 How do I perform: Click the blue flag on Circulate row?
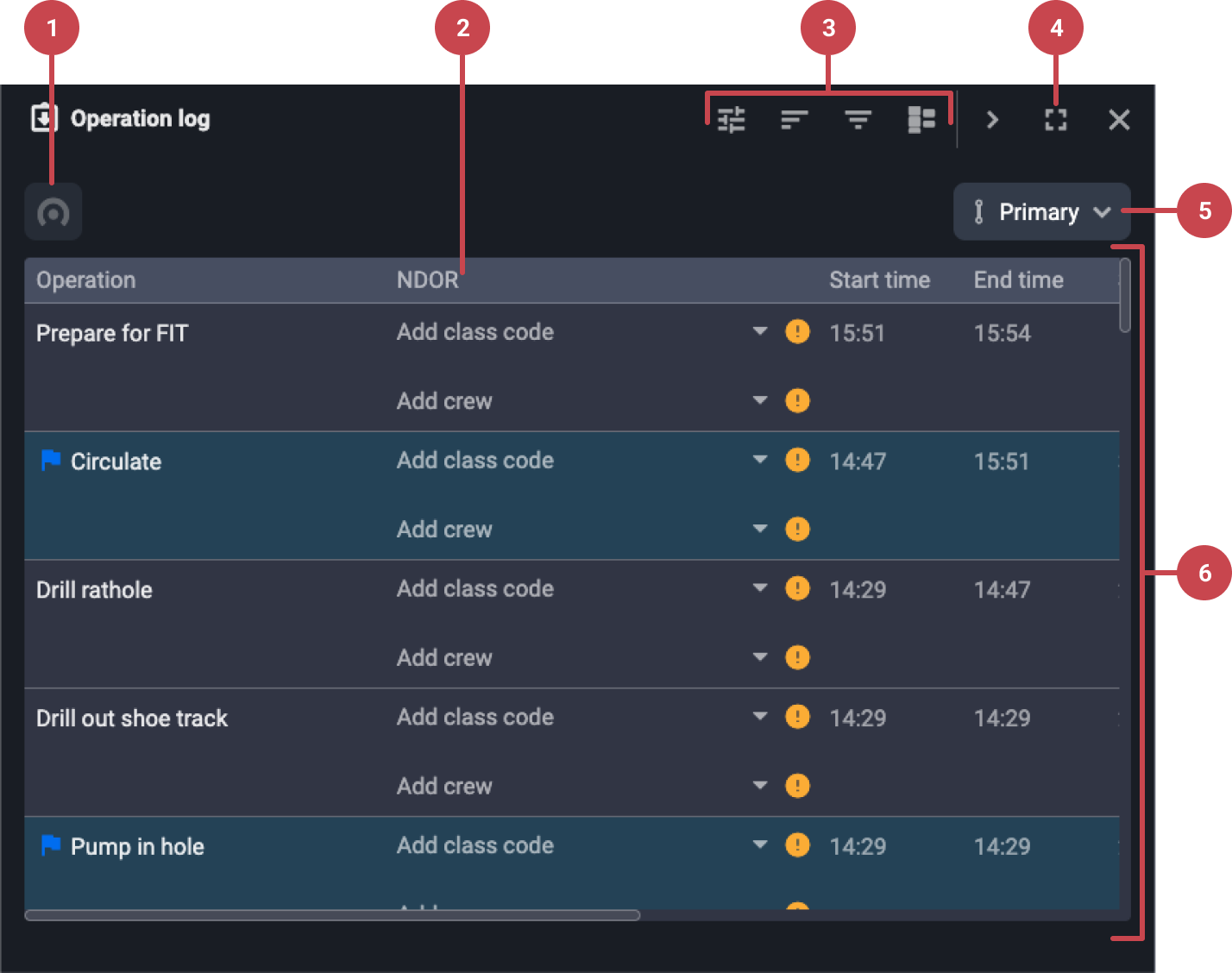[x=51, y=461]
